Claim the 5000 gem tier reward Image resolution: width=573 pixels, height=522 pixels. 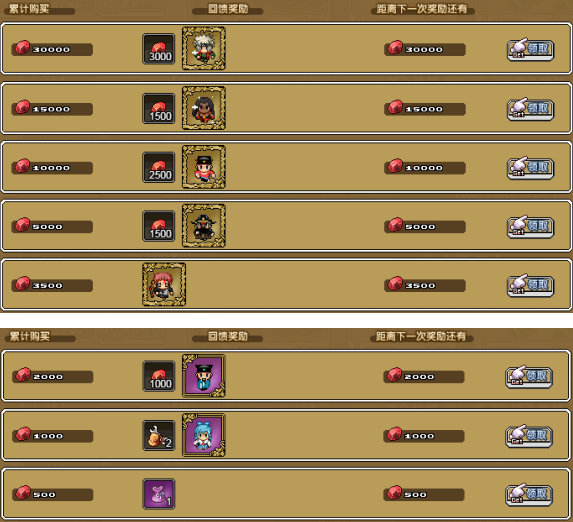pyautogui.click(x=531, y=226)
